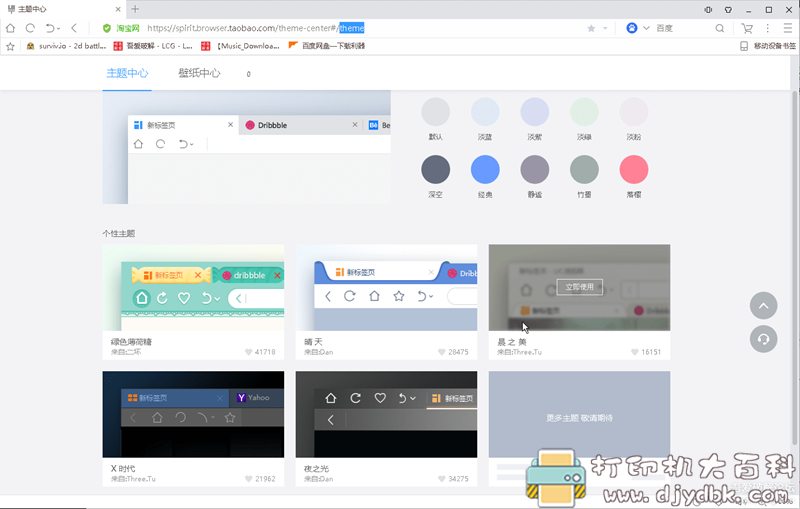This screenshot has height=509, width=800.
Task: Like 晨之美 theme via heart 16151
Action: coord(635,352)
